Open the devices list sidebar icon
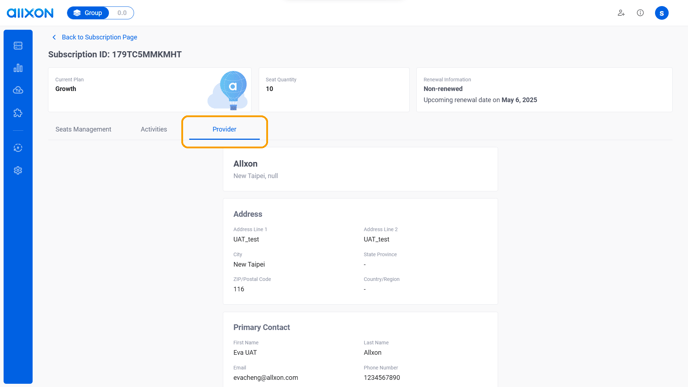This screenshot has width=688, height=387. click(x=18, y=46)
